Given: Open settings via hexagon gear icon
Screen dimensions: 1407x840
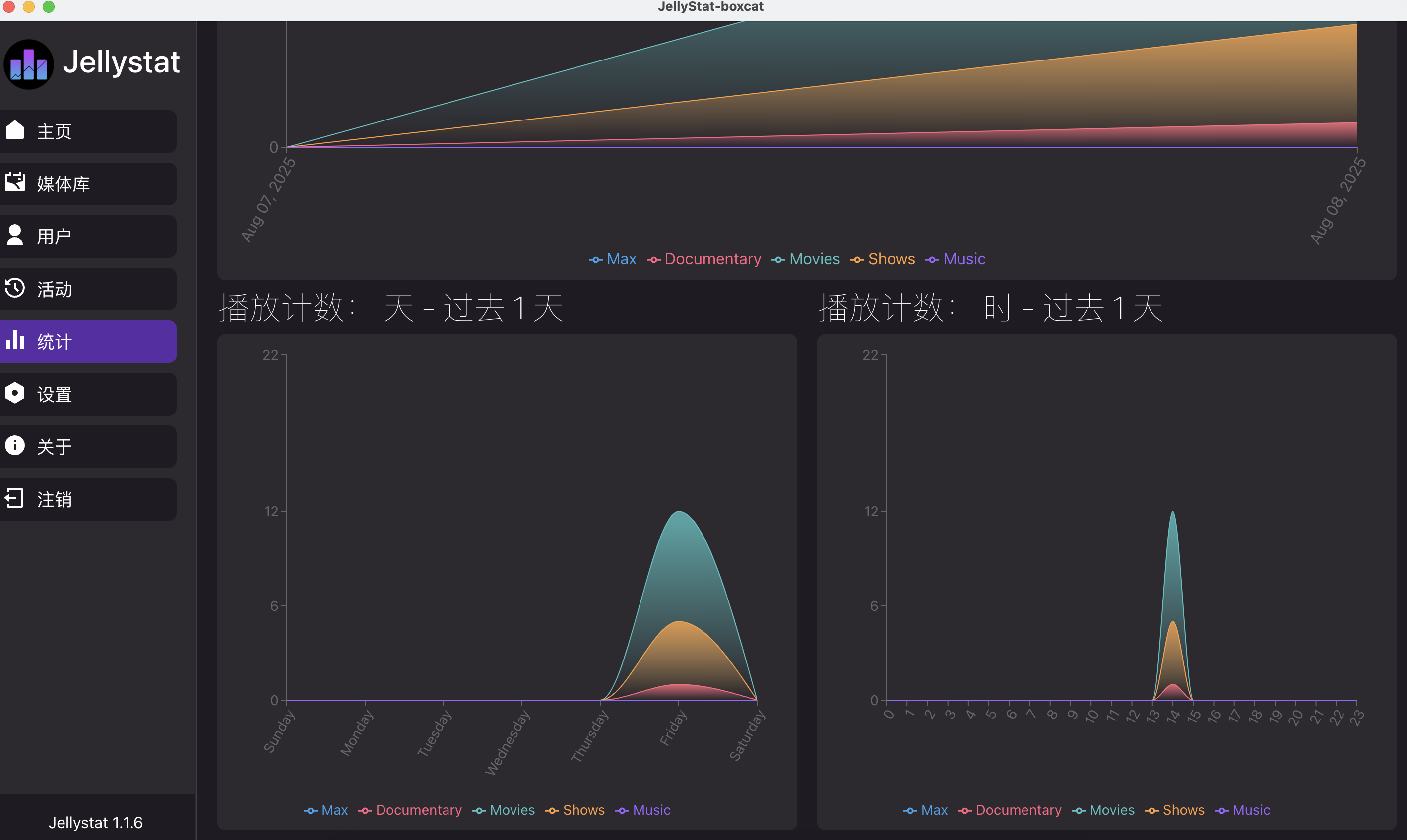Looking at the screenshot, I should click(x=15, y=393).
